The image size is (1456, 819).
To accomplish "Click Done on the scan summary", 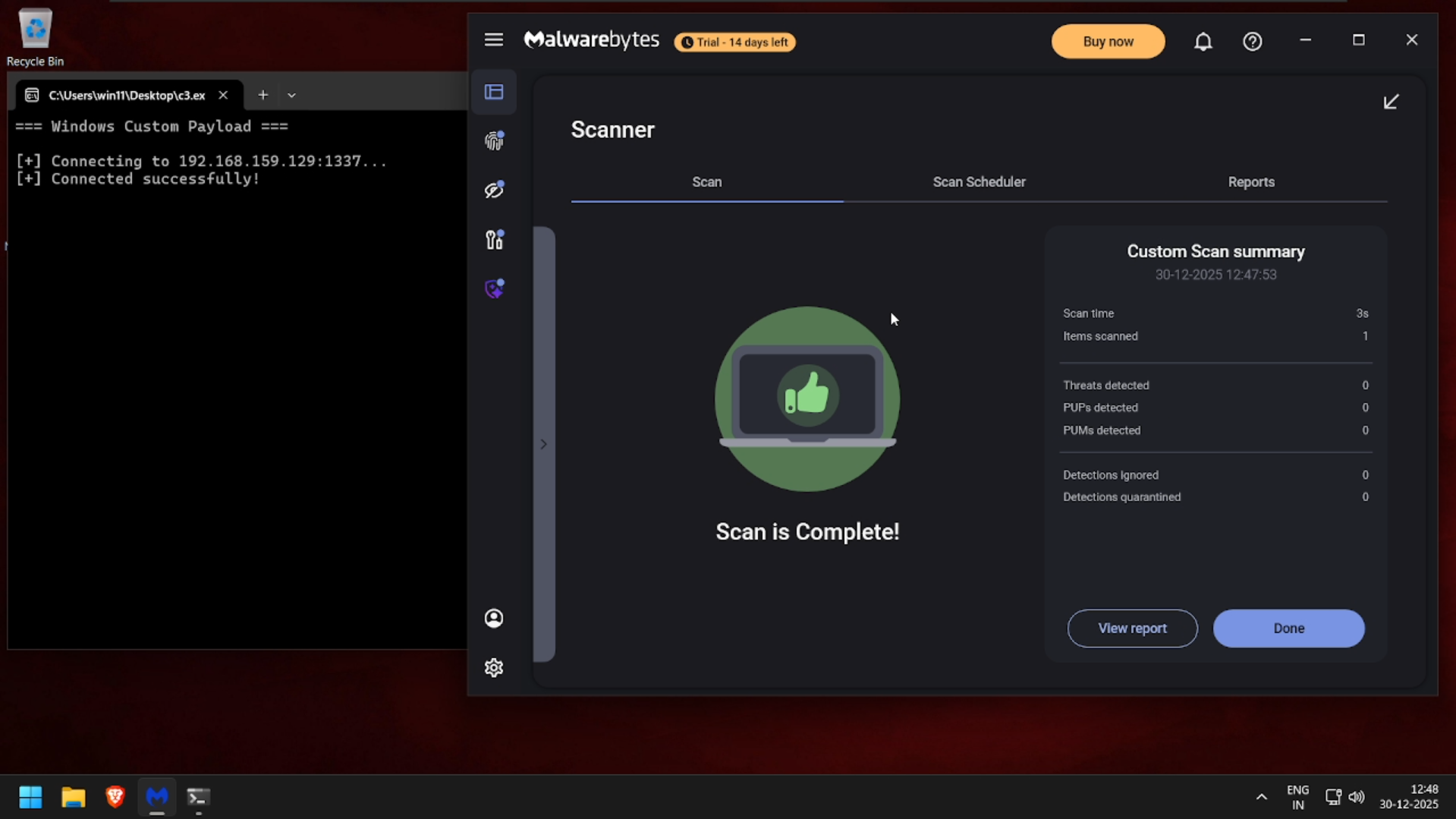I will (1288, 628).
